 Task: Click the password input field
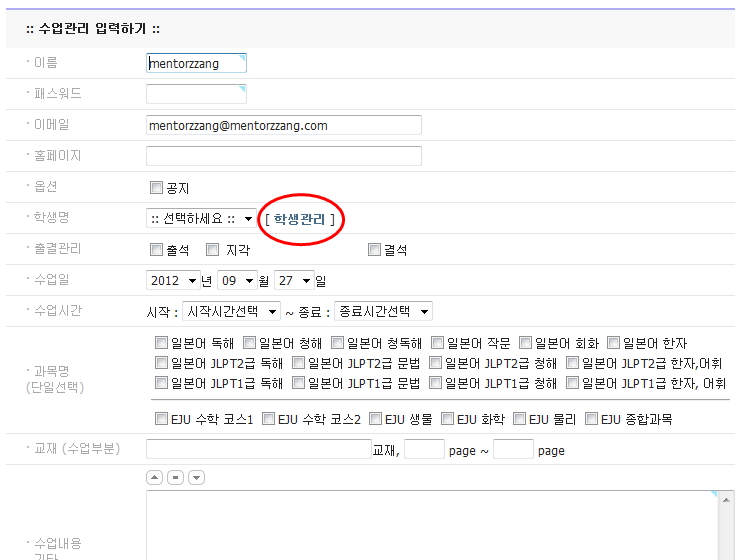196,94
